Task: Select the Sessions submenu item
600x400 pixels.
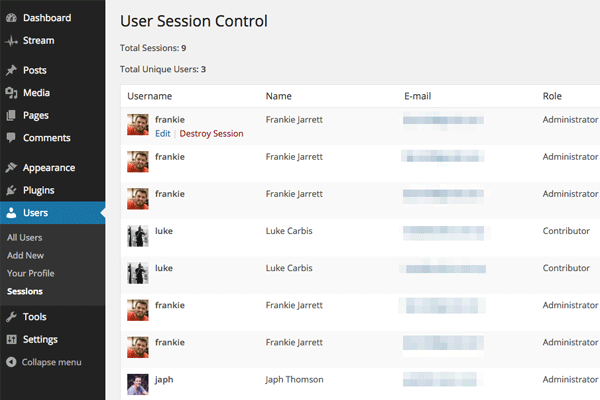Action: click(25, 292)
